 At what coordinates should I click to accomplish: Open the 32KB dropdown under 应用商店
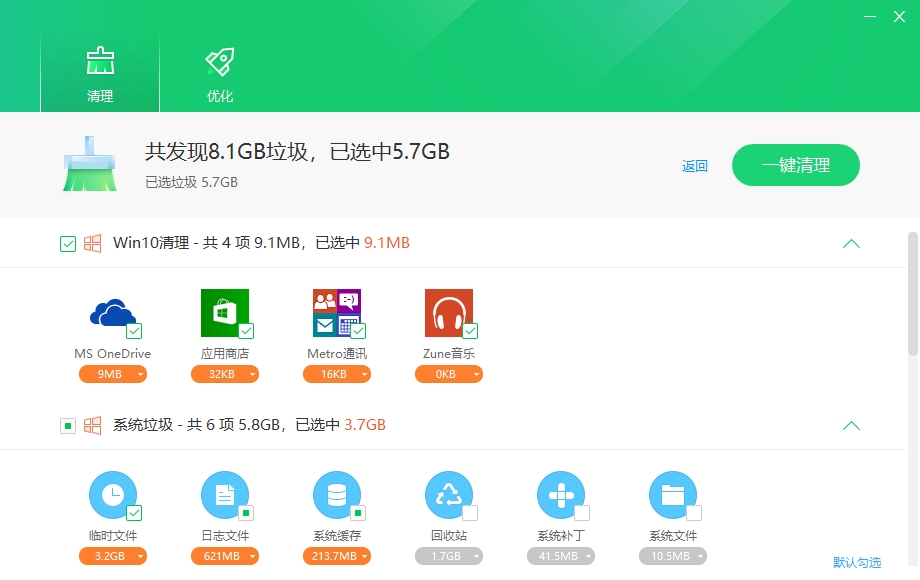pyautogui.click(x=225, y=374)
